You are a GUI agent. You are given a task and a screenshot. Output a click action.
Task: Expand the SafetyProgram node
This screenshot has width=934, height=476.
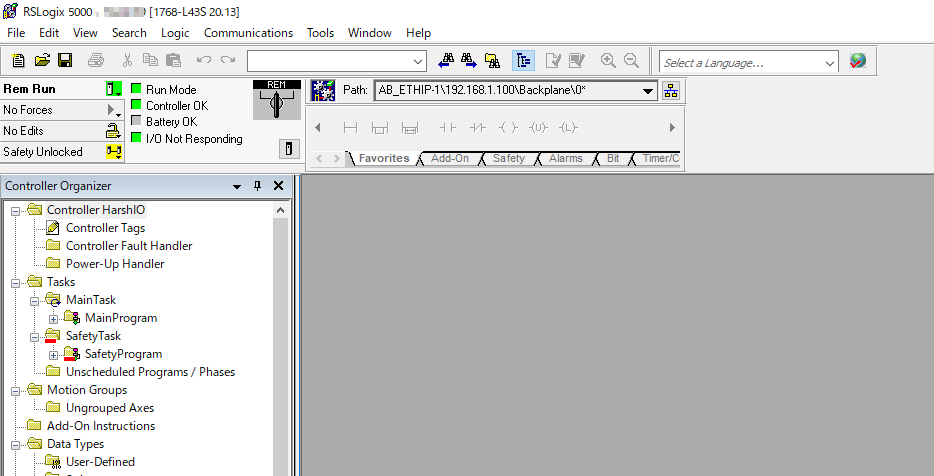click(x=54, y=355)
